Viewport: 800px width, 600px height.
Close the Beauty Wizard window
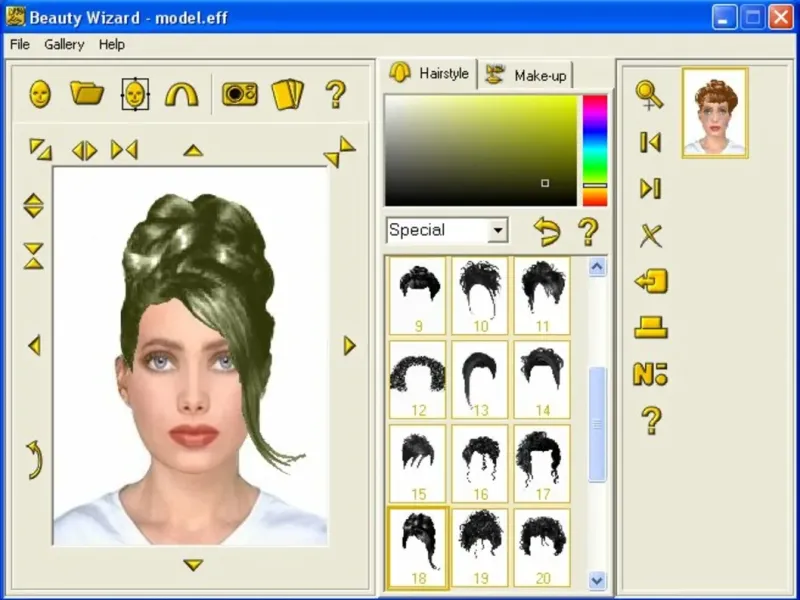coord(781,18)
